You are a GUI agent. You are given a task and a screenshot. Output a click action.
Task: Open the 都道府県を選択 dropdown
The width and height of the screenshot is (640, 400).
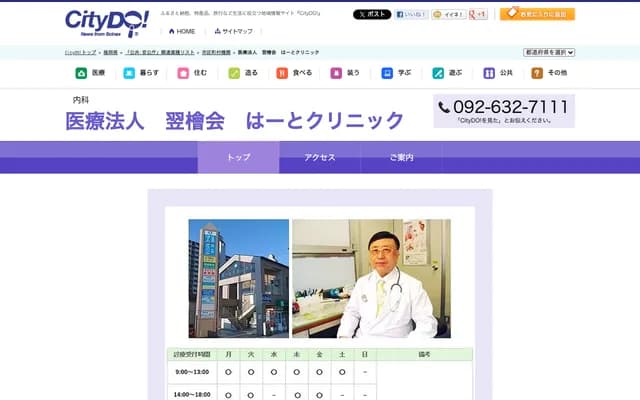coord(549,52)
